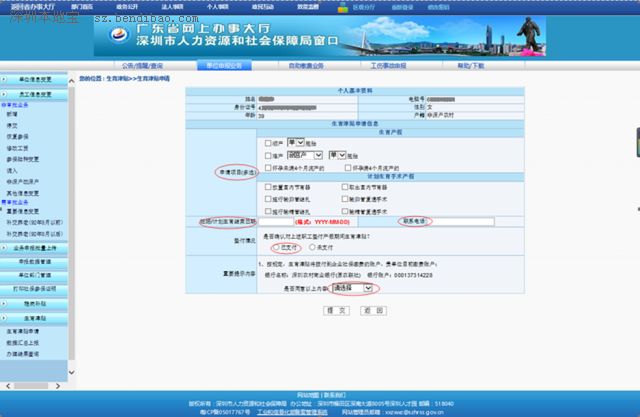Open the 帮助/下载 tab

coord(470,65)
